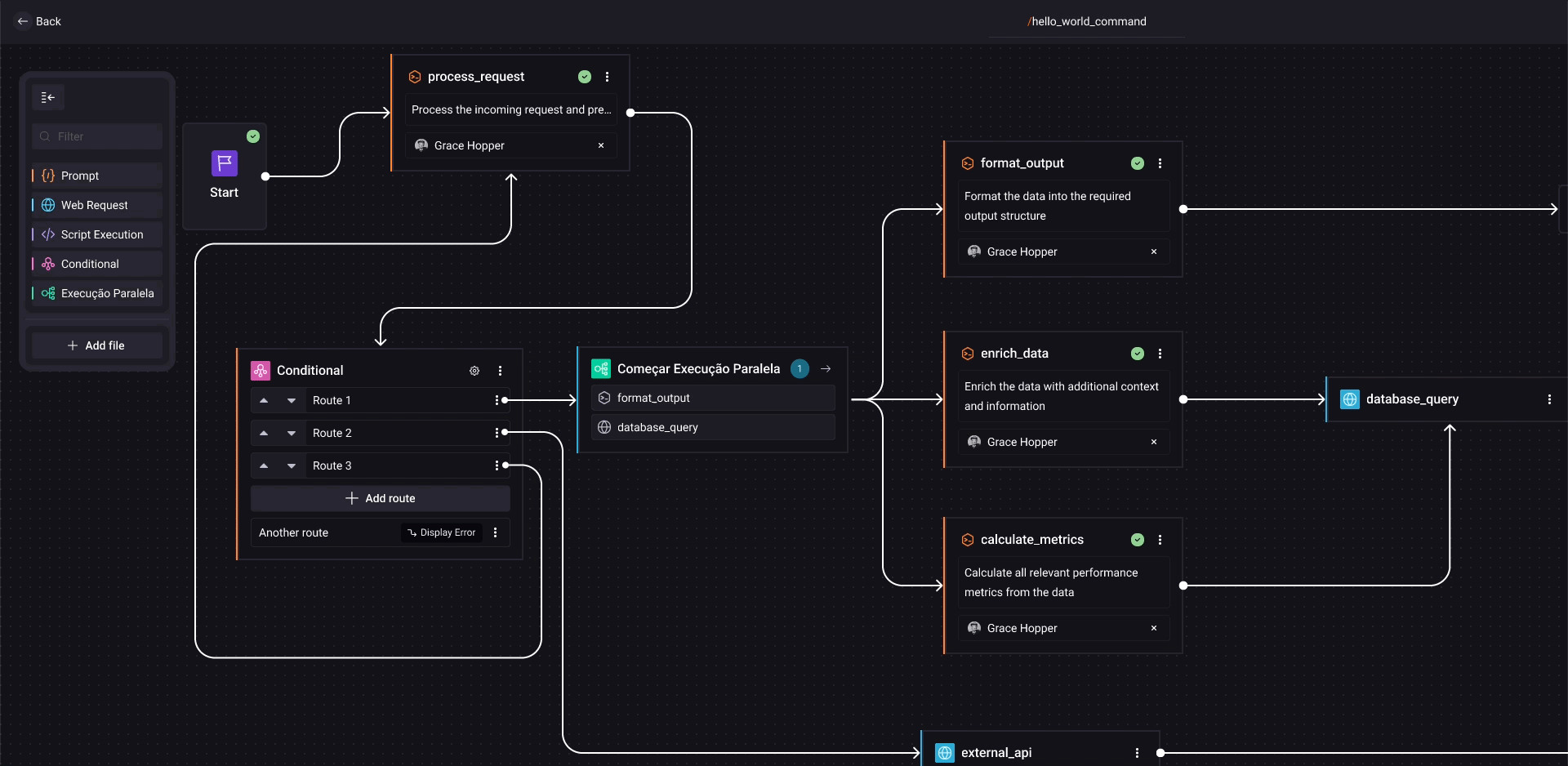Toggle enrich_data green status check

pos(1138,354)
